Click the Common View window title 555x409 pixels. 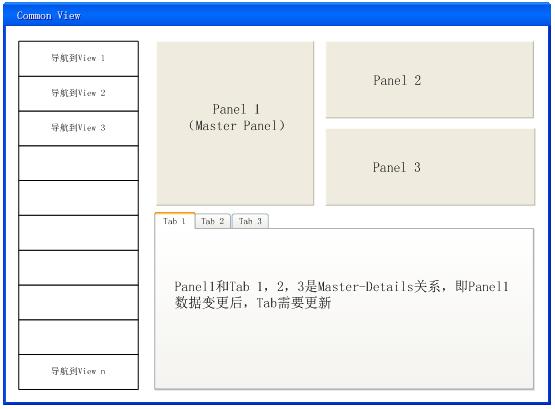pyautogui.click(x=48, y=15)
